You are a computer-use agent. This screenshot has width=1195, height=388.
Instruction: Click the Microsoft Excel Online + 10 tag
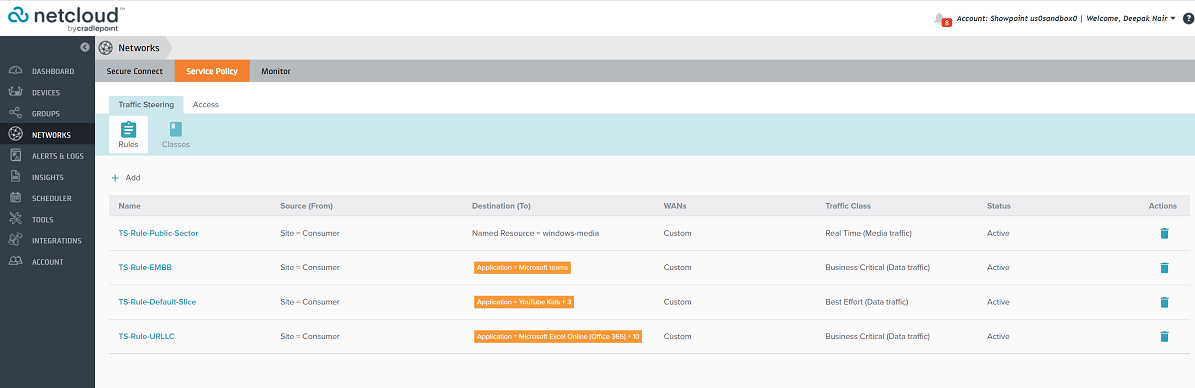[558, 336]
